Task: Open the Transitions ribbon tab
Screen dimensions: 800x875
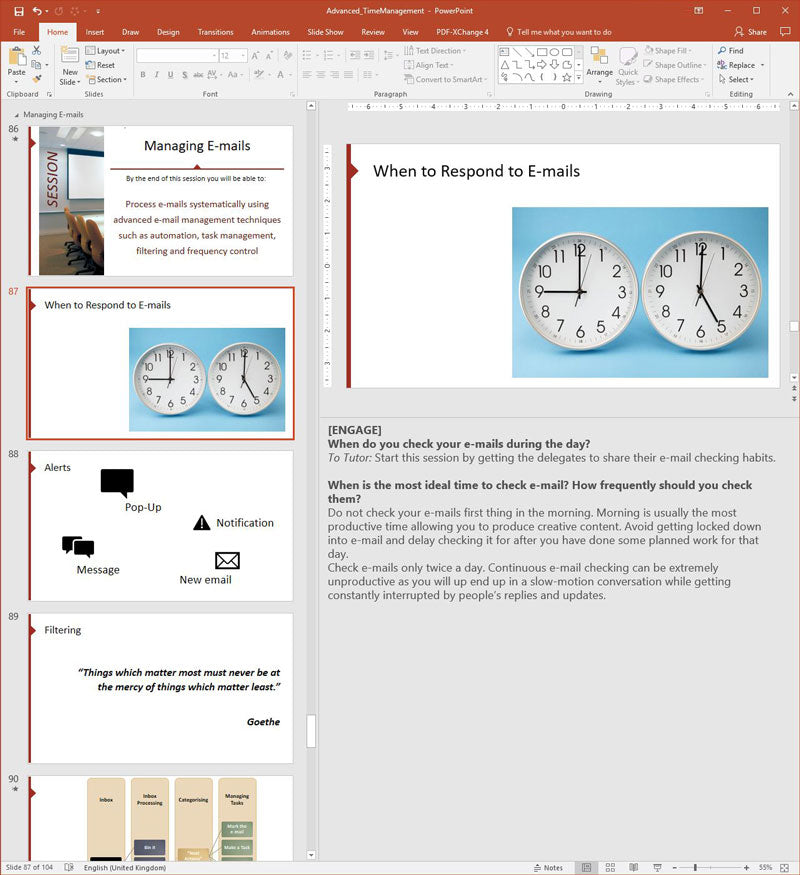Action: (x=215, y=32)
